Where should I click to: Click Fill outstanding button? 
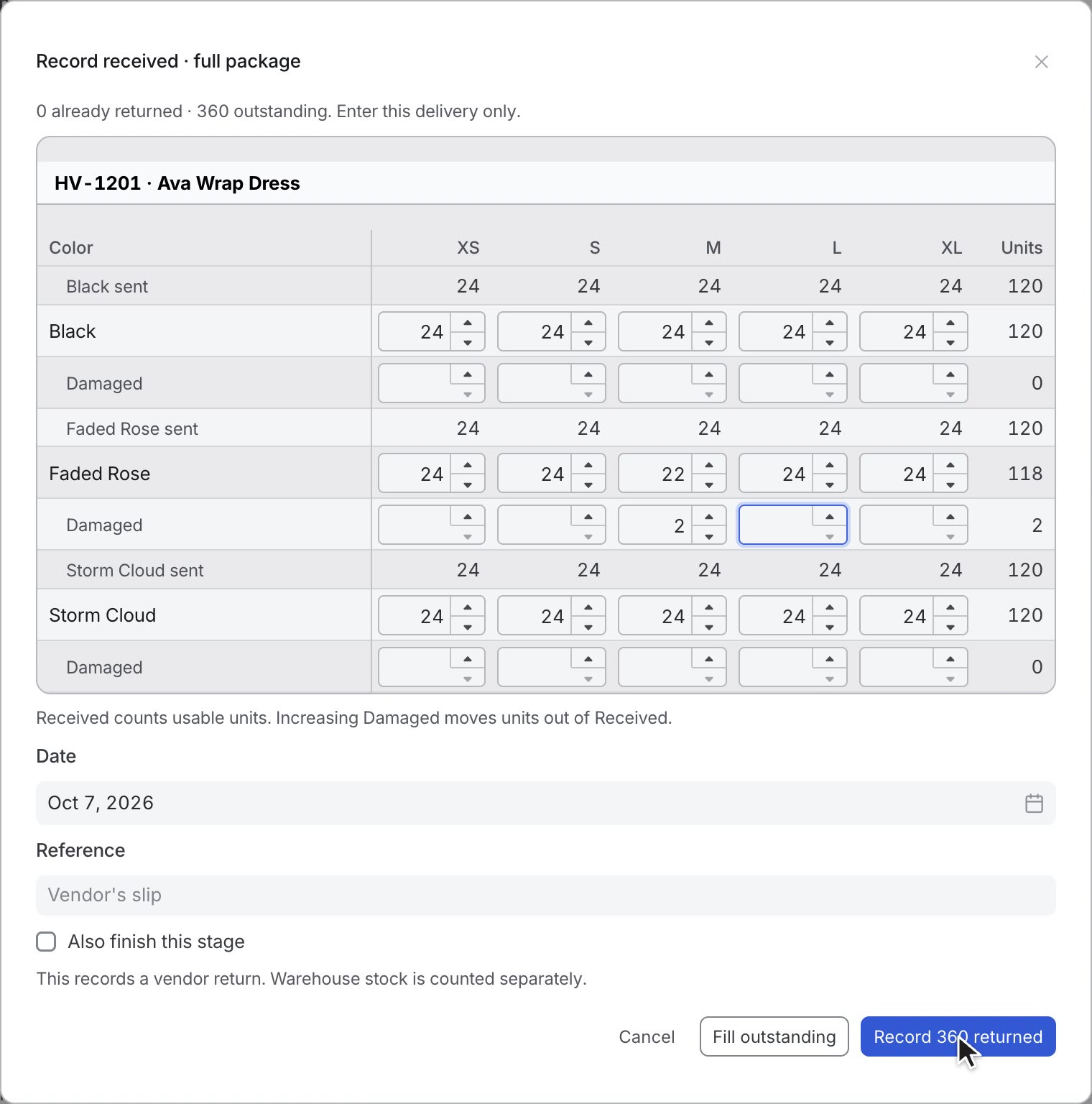point(774,1036)
